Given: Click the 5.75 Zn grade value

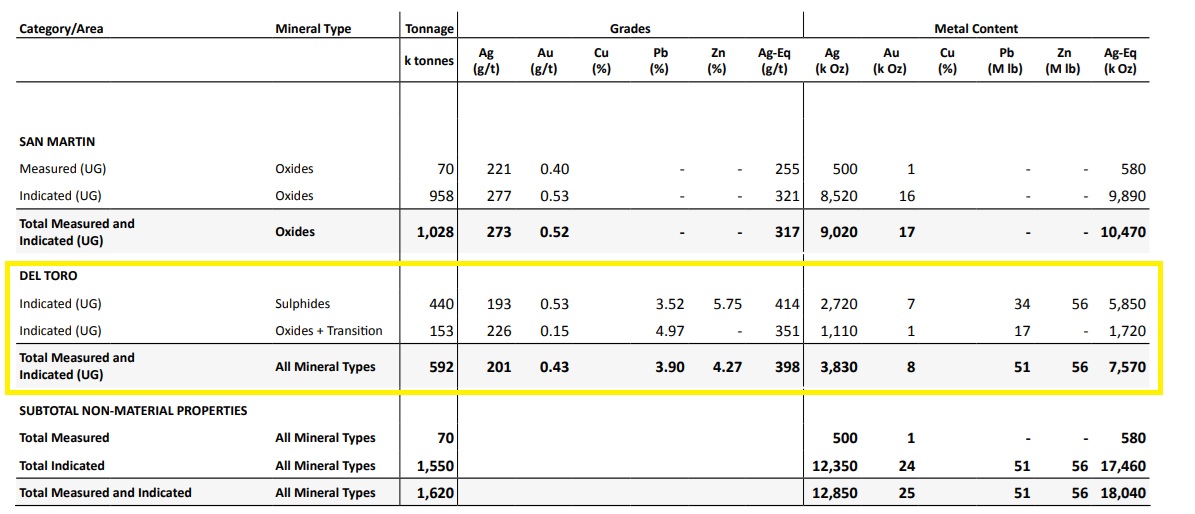Looking at the screenshot, I should coord(726,304).
